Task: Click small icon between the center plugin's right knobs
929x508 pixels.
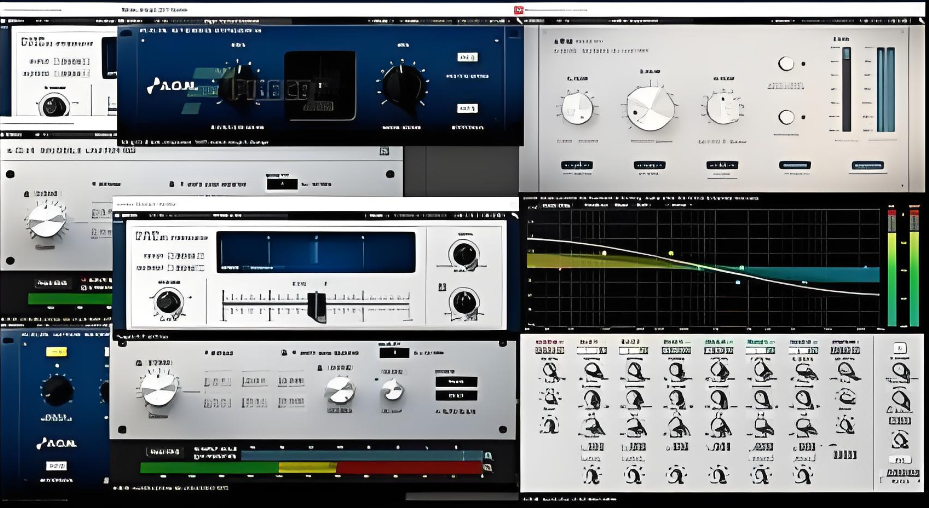Action: pos(441,287)
